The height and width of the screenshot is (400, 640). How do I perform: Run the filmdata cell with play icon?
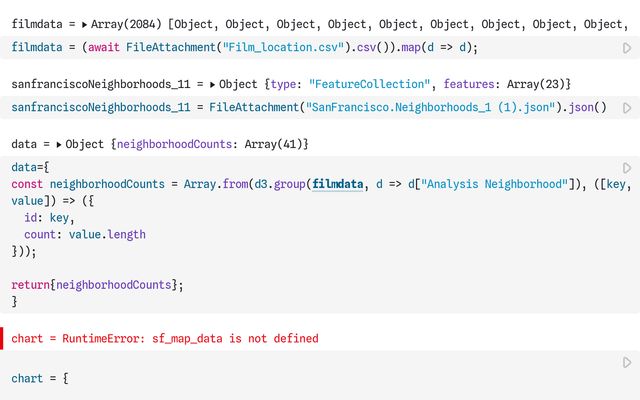(x=627, y=47)
